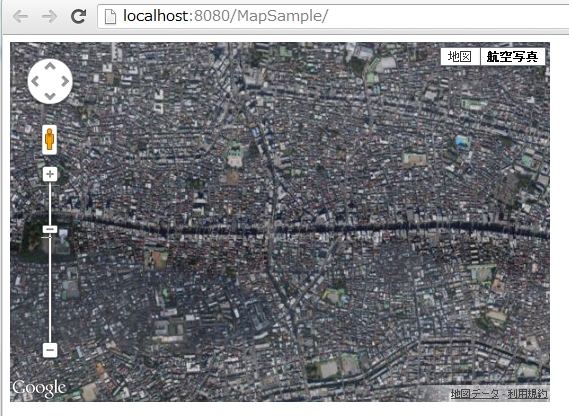Open the 地図データ link
Image resolution: width=569 pixels, height=416 pixels.
(x=475, y=393)
